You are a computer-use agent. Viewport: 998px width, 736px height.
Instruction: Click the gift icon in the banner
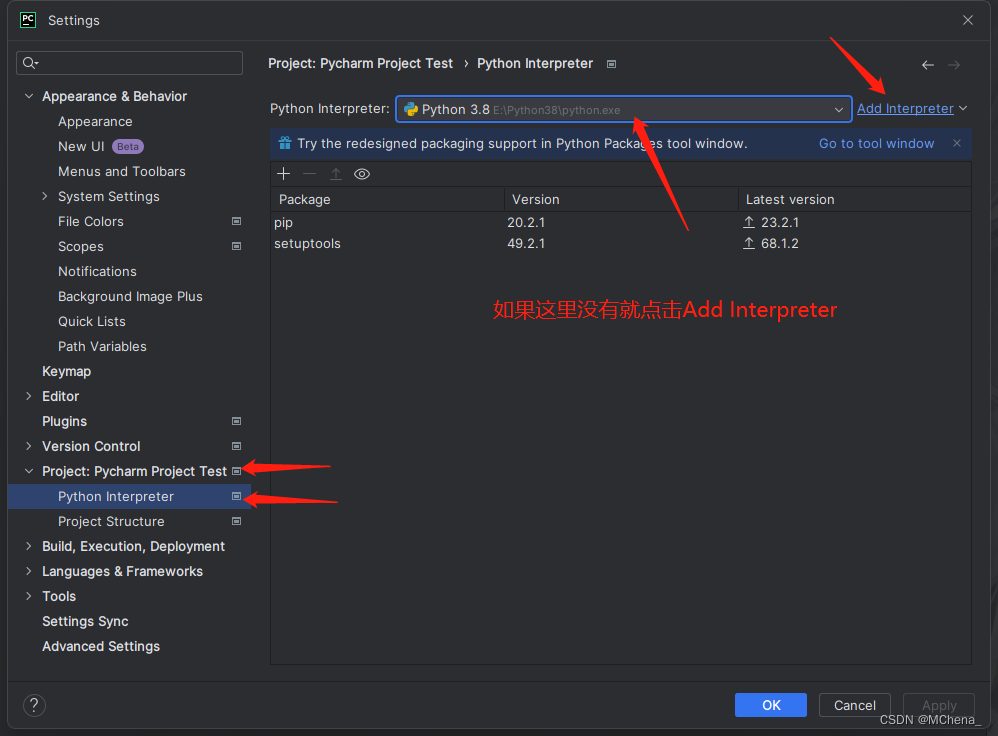[285, 143]
